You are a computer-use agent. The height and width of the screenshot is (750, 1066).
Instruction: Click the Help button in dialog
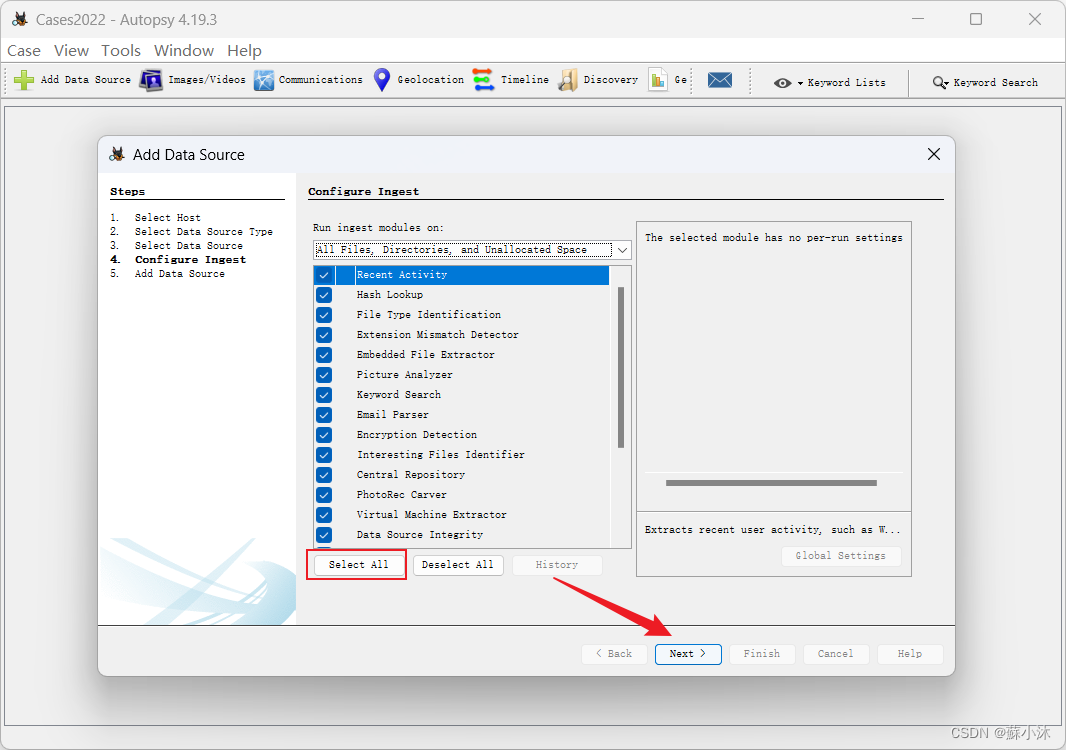(910, 653)
